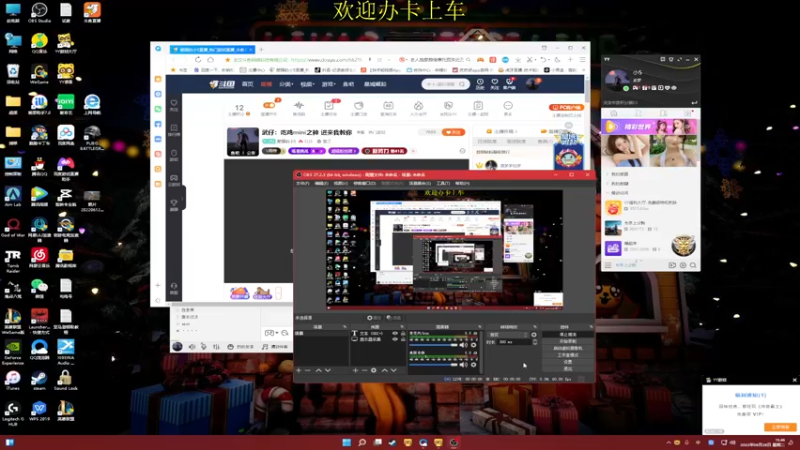Click the second OBS controls button
The image size is (800, 450).
click(568, 341)
